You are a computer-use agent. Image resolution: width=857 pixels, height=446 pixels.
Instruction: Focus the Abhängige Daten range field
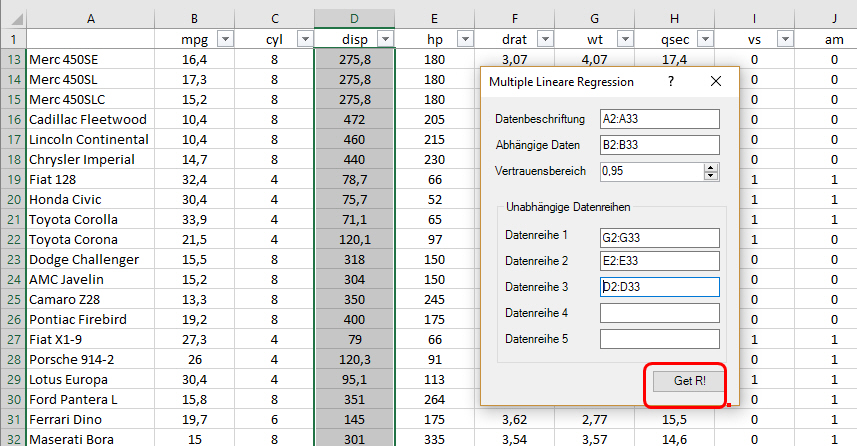(659, 145)
